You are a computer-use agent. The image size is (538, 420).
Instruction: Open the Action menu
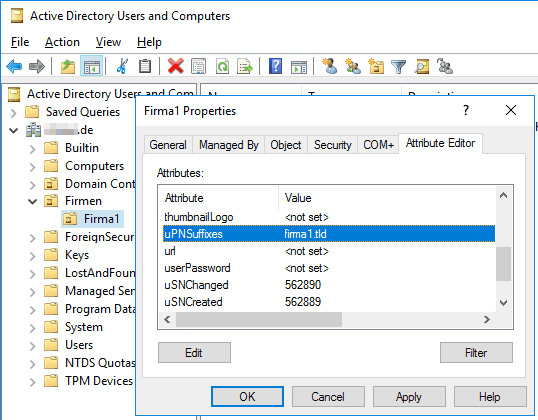point(62,42)
